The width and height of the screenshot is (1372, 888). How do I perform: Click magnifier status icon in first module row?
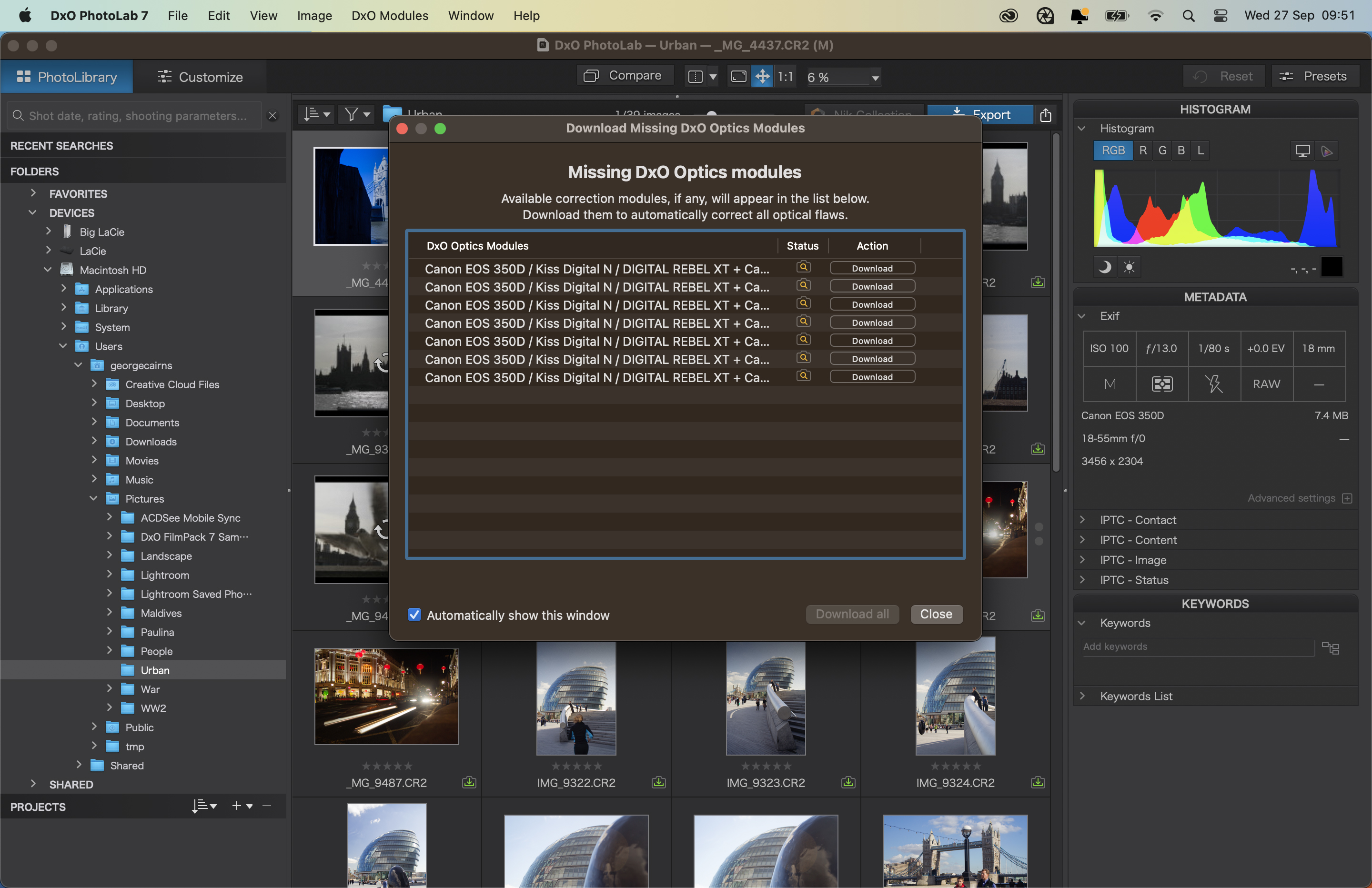[x=803, y=268]
